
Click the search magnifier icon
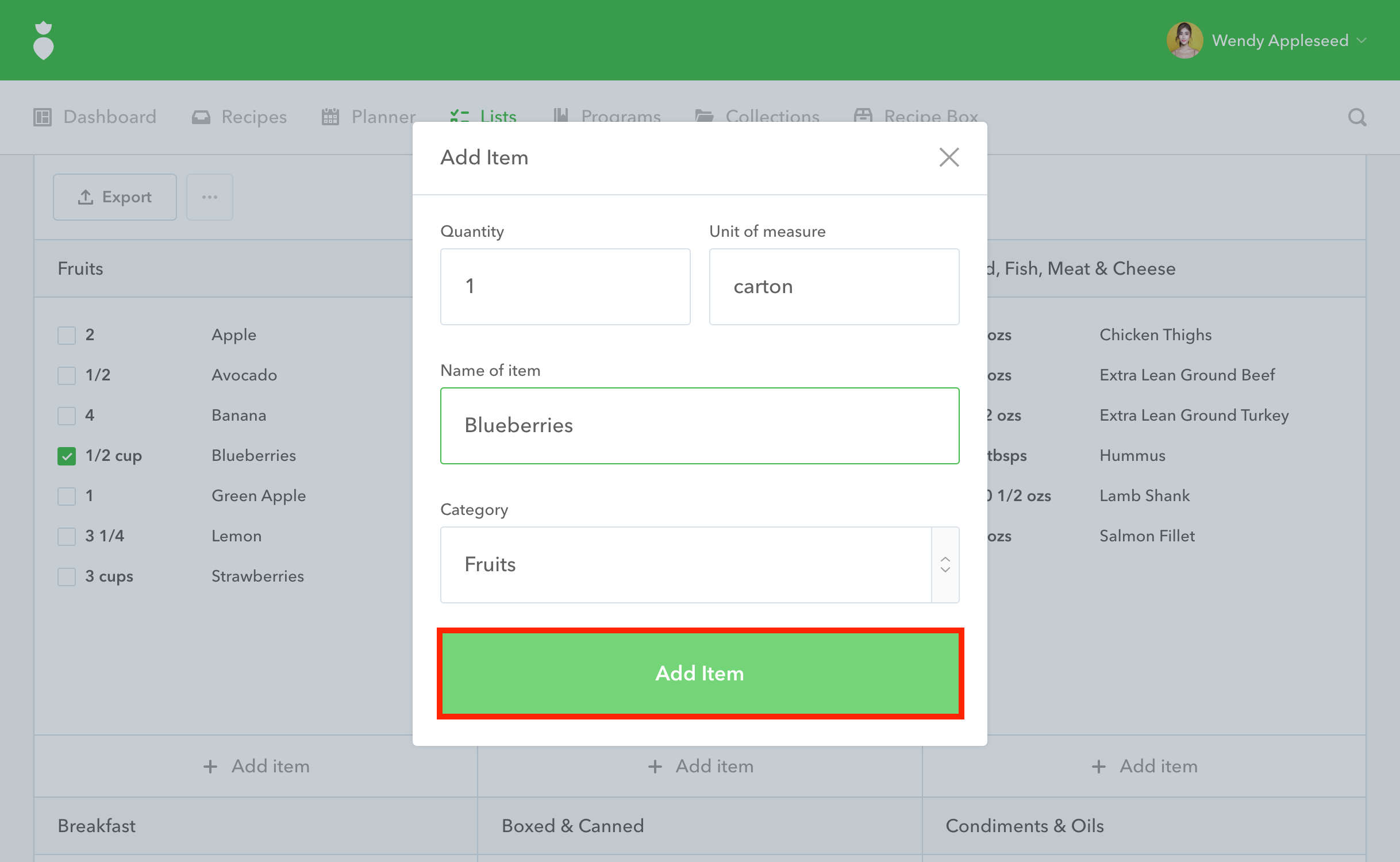(x=1357, y=117)
